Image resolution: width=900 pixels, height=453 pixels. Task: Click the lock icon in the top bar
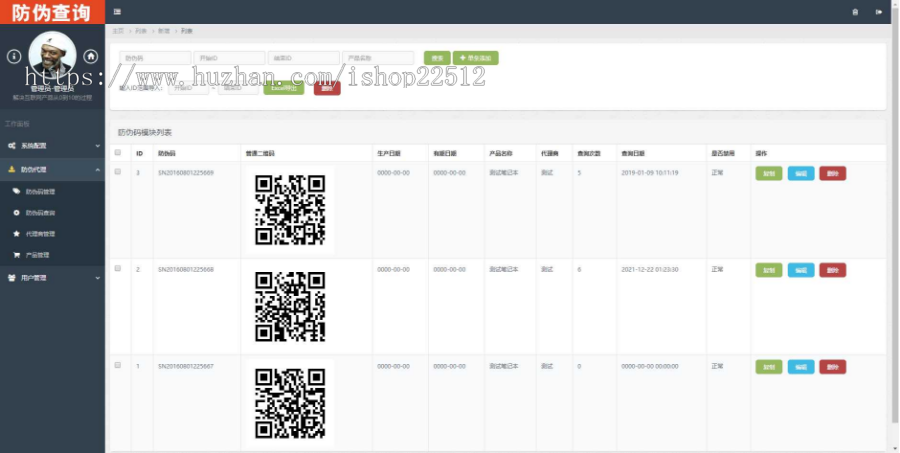point(855,11)
